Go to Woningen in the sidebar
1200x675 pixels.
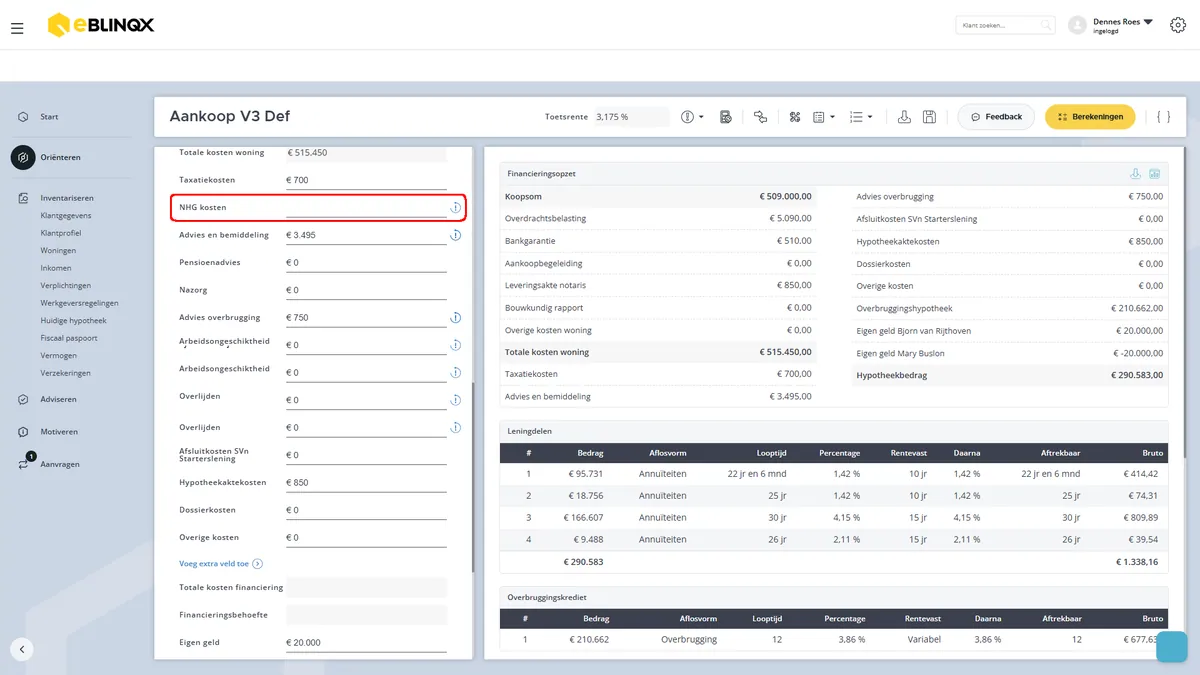58,250
